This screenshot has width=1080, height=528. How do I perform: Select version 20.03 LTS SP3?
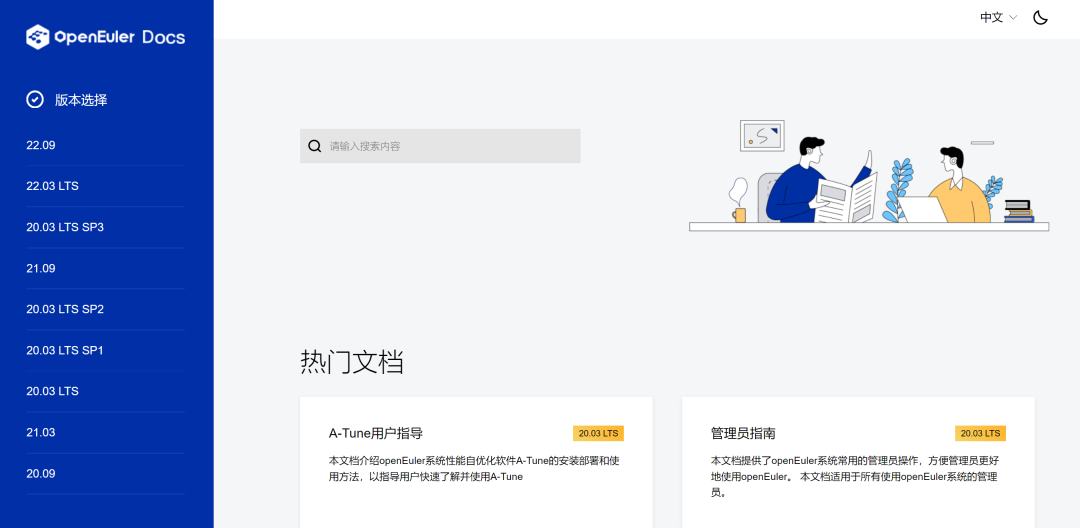(x=105, y=227)
